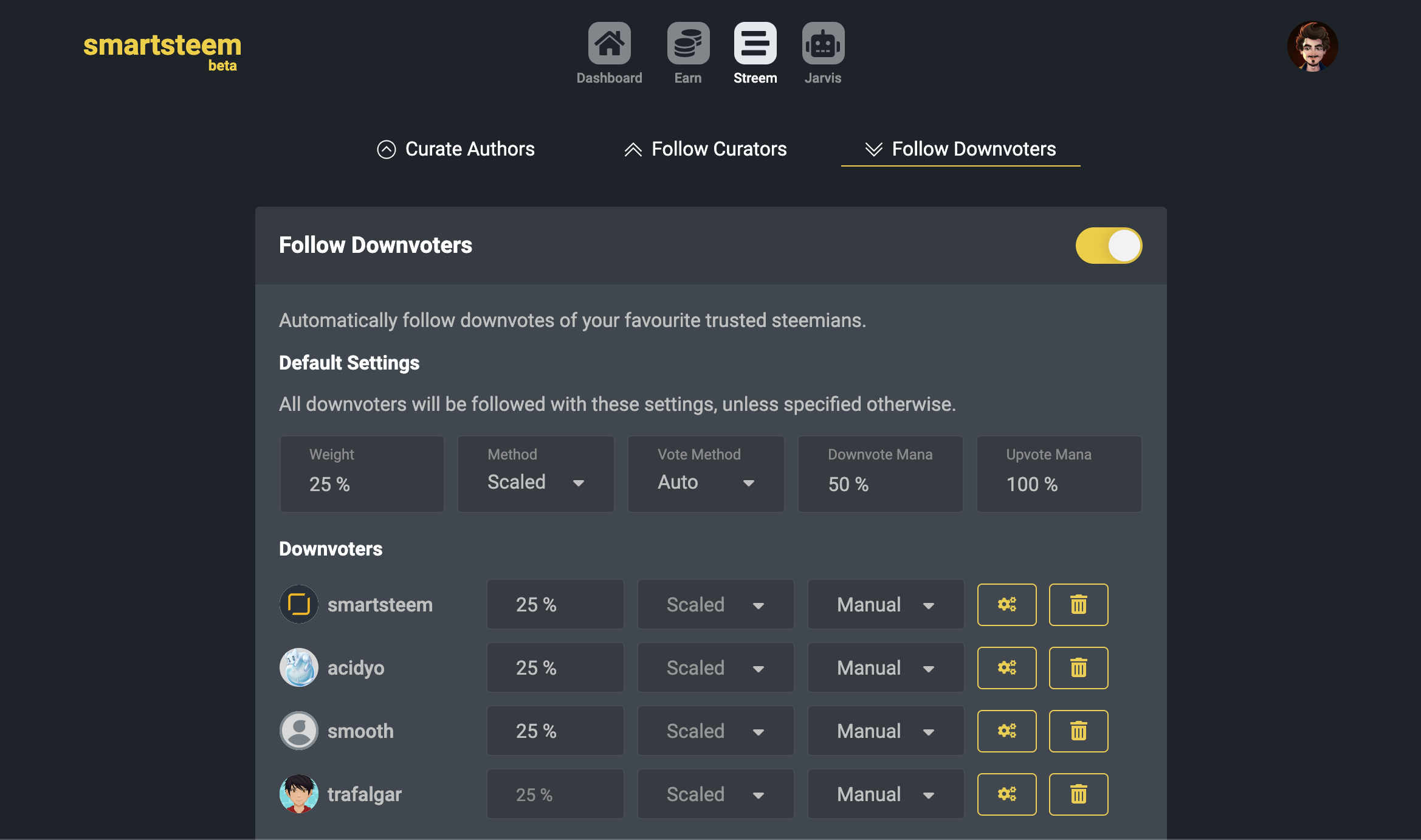Click the trafalgar downvoter avatar
The image size is (1421, 840).
[x=298, y=794]
